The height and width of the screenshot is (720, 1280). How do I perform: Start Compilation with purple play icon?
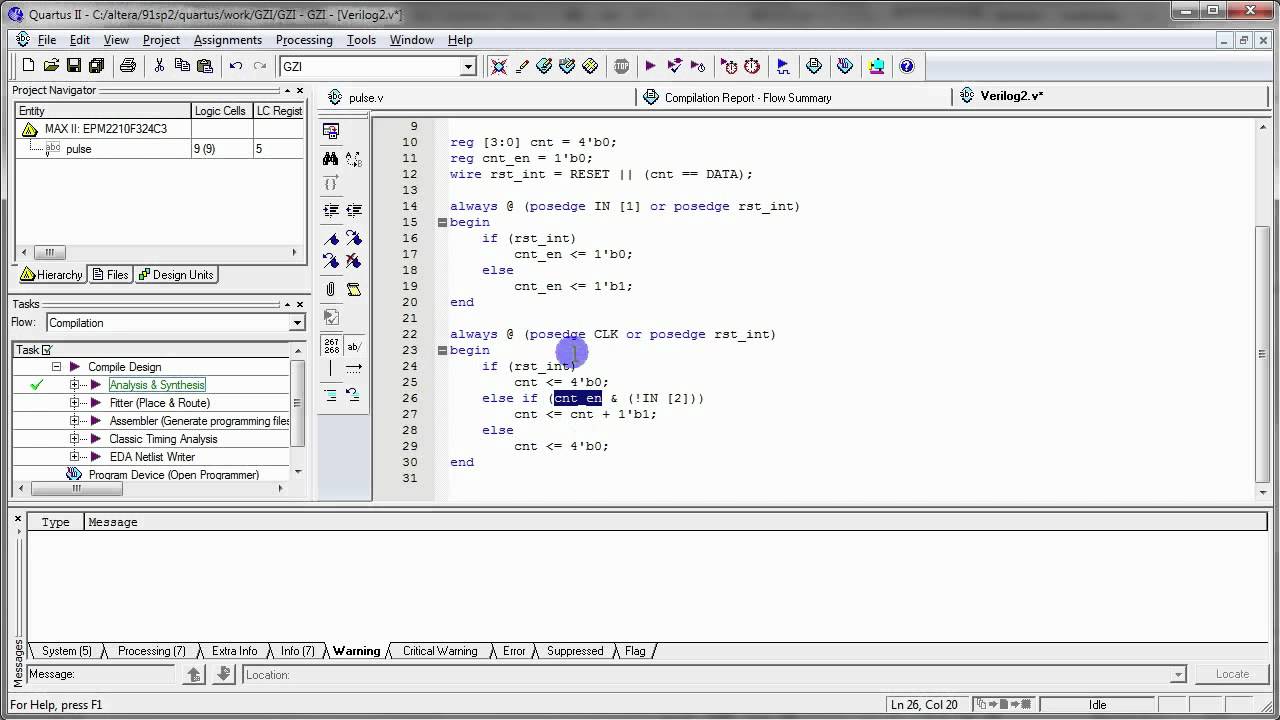(x=650, y=66)
